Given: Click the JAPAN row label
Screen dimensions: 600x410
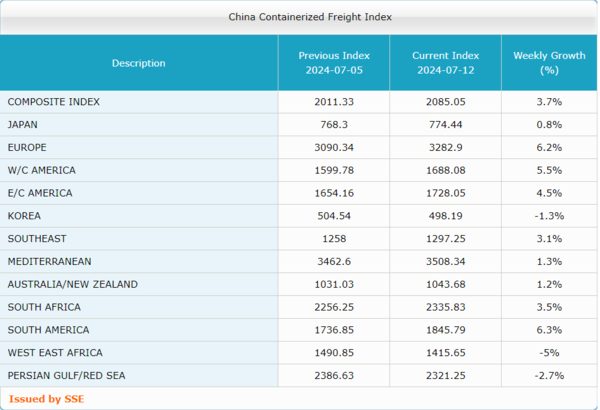Looking at the screenshot, I should pos(23,125).
